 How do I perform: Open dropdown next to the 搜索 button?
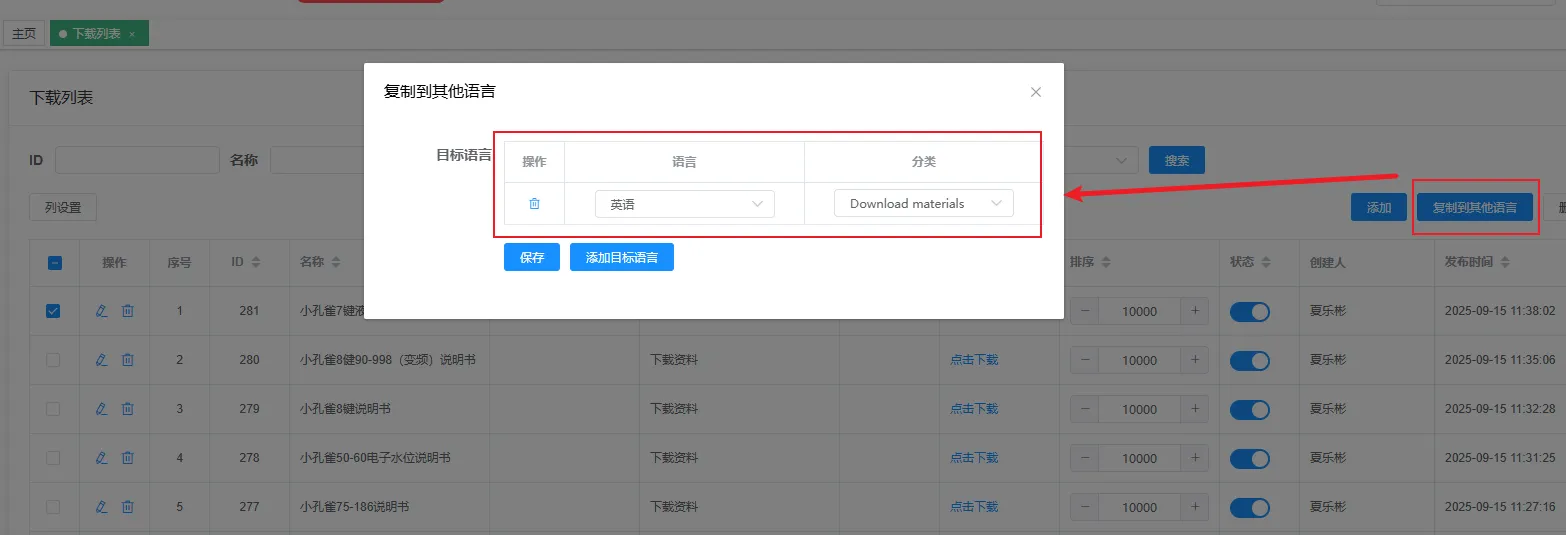1100,160
